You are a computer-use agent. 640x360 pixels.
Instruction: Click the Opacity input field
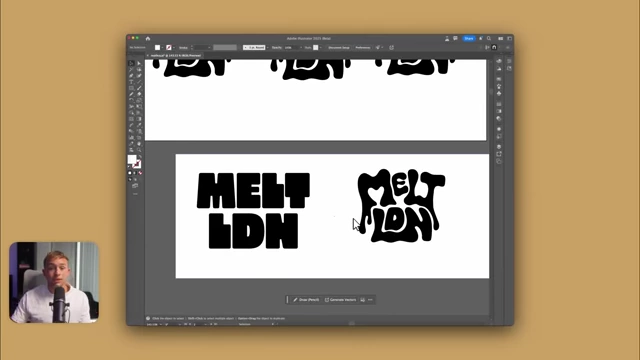click(x=291, y=48)
